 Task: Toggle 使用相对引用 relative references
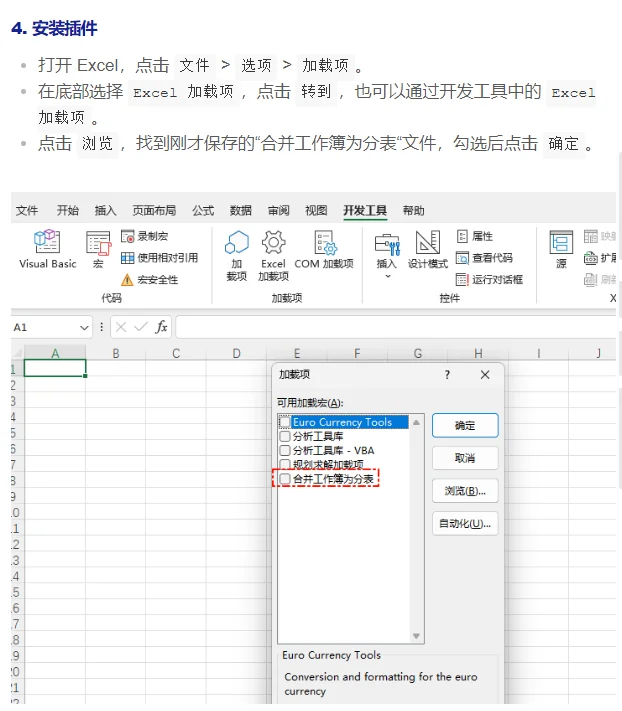point(160,258)
